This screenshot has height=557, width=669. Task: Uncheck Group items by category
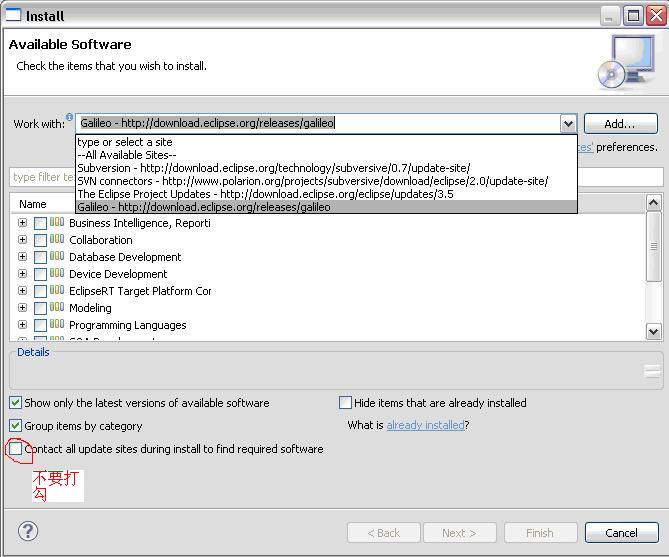point(15,426)
